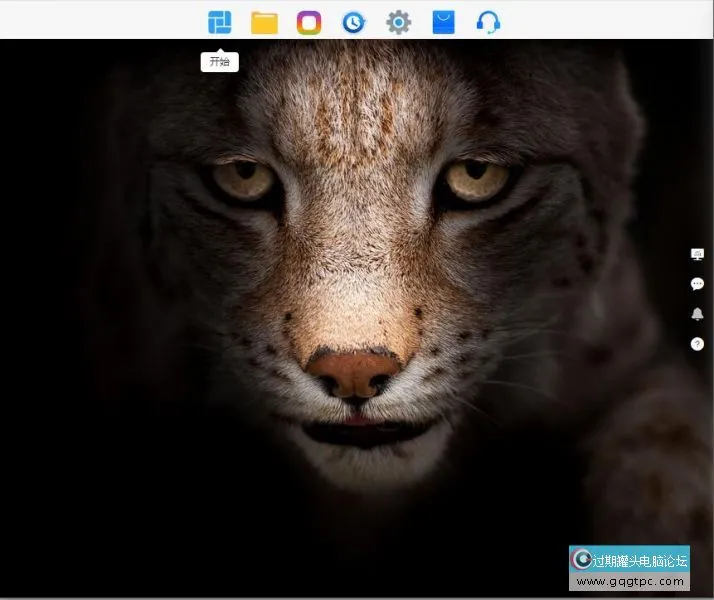The image size is (714, 600).
Task: Open the headset customer support app
Action: 488,22
